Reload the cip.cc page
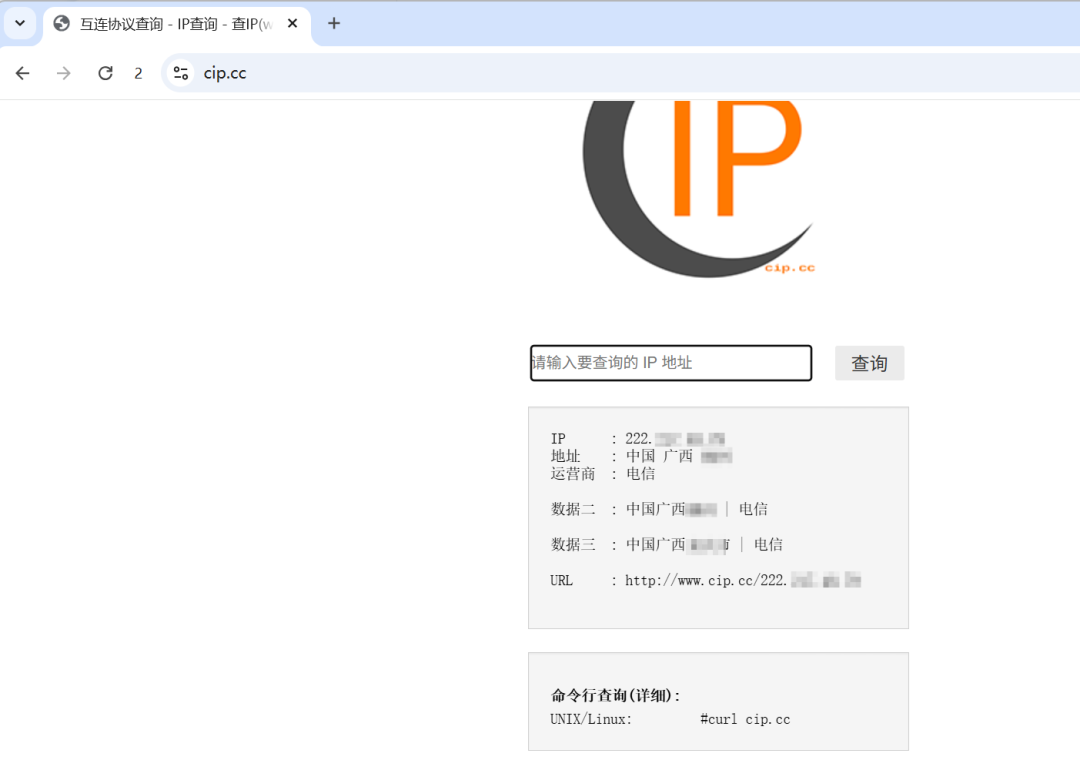 [x=105, y=73]
